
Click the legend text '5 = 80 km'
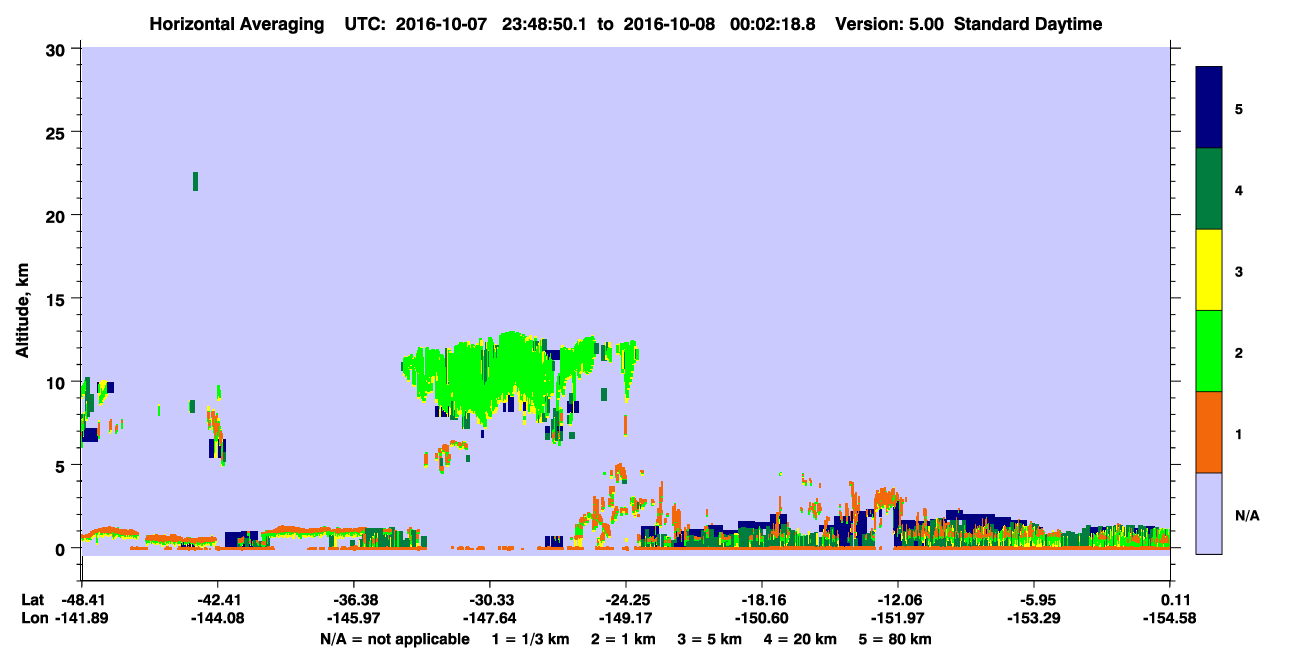tap(896, 639)
